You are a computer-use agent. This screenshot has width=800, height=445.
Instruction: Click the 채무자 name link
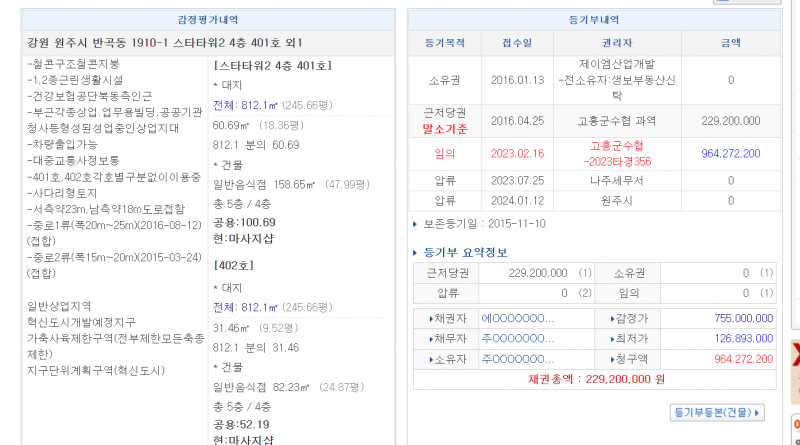click(517, 338)
